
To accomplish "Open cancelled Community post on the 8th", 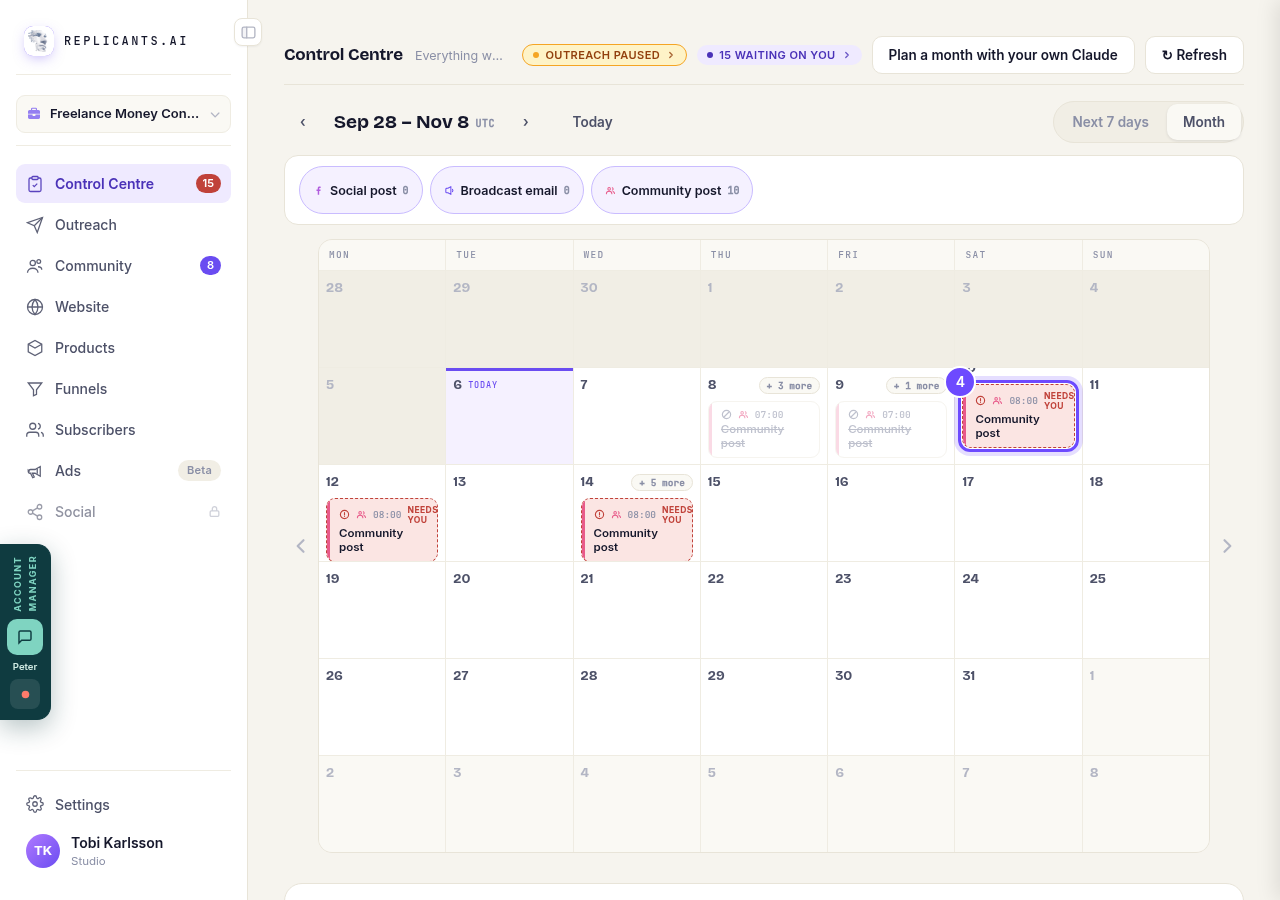I will (764, 430).
